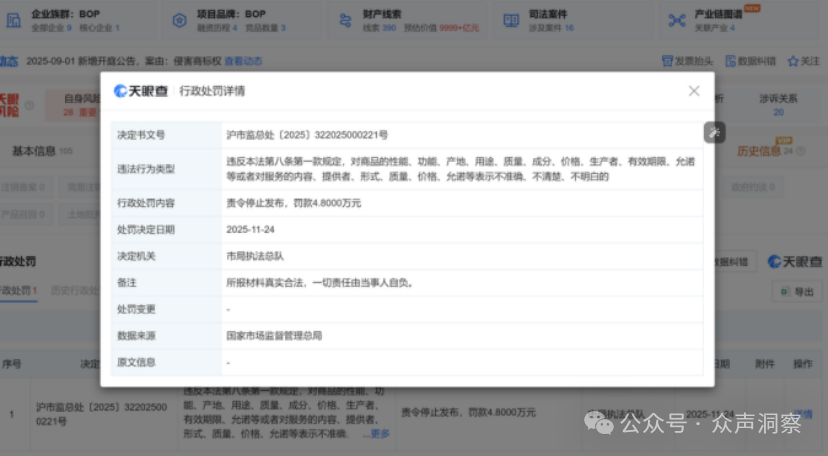The image size is (828, 456).
Task: Select the 决定书文号 value text
Action: [307, 135]
